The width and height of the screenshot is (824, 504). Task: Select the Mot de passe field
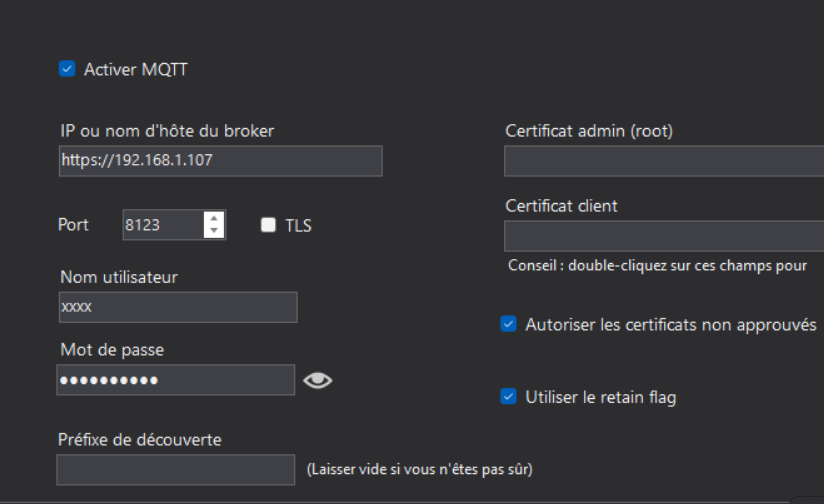click(x=175, y=380)
